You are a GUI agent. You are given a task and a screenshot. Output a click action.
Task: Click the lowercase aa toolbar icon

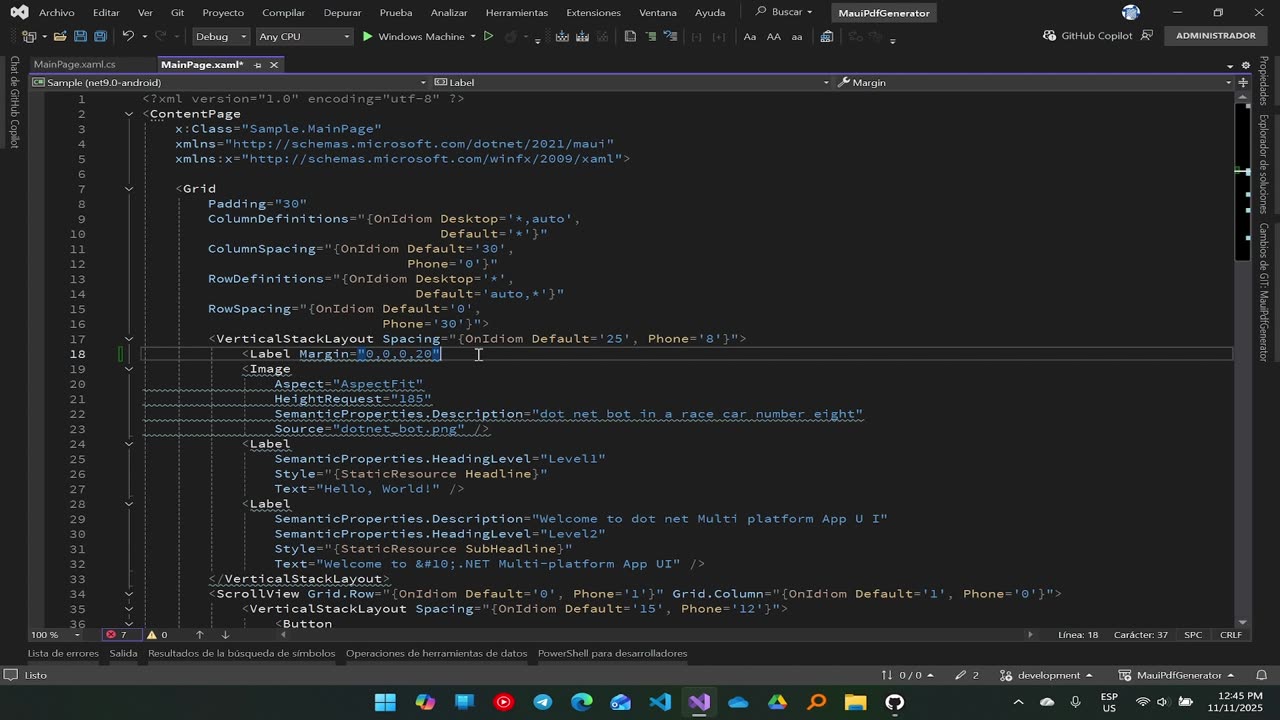pos(797,36)
